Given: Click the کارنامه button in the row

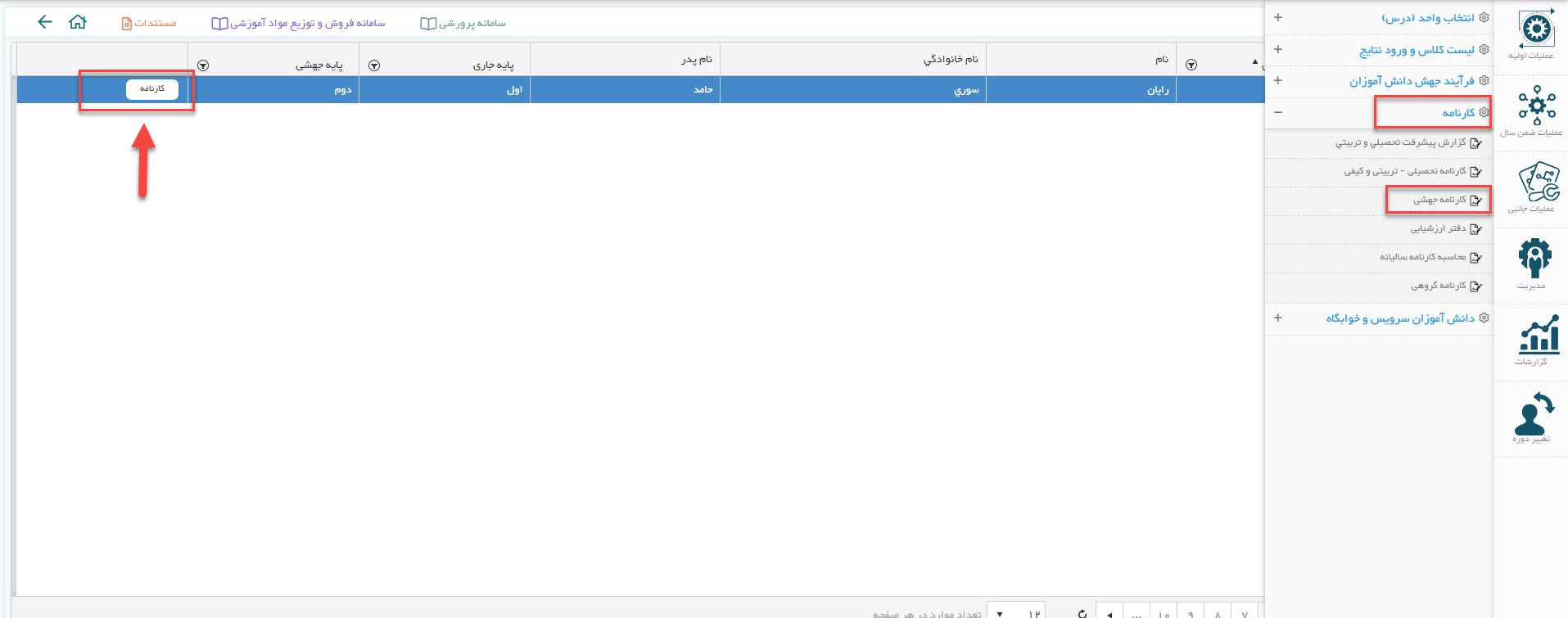Looking at the screenshot, I should tap(152, 88).
